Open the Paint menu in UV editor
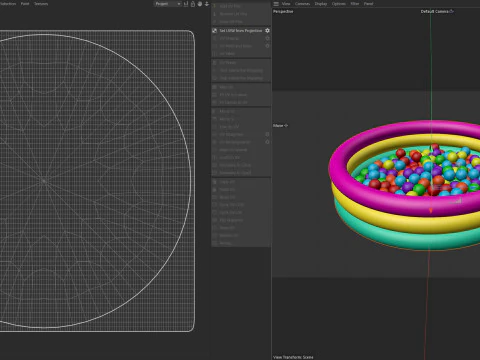 tap(25, 4)
